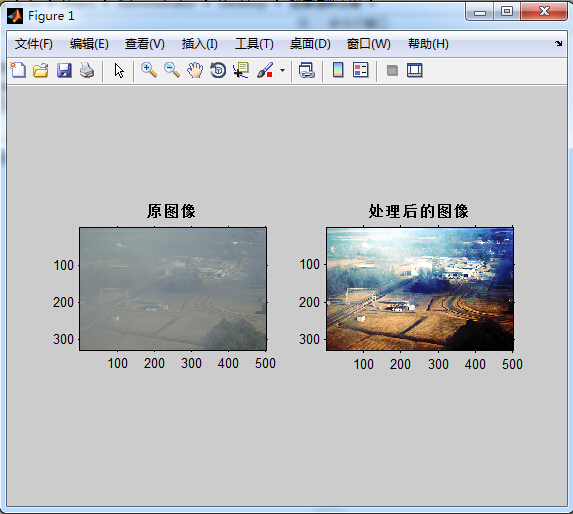Open the 文件(F) menu
Image resolution: width=573 pixels, height=514 pixels.
click(x=34, y=44)
